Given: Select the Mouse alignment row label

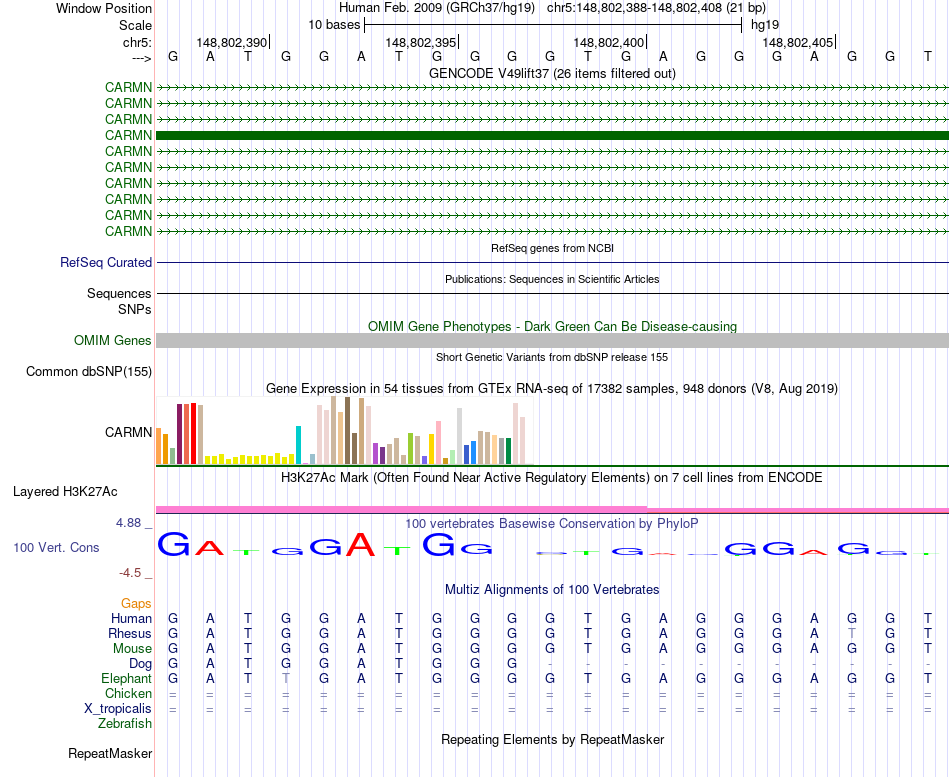Looking at the screenshot, I should pyautogui.click(x=132, y=649).
